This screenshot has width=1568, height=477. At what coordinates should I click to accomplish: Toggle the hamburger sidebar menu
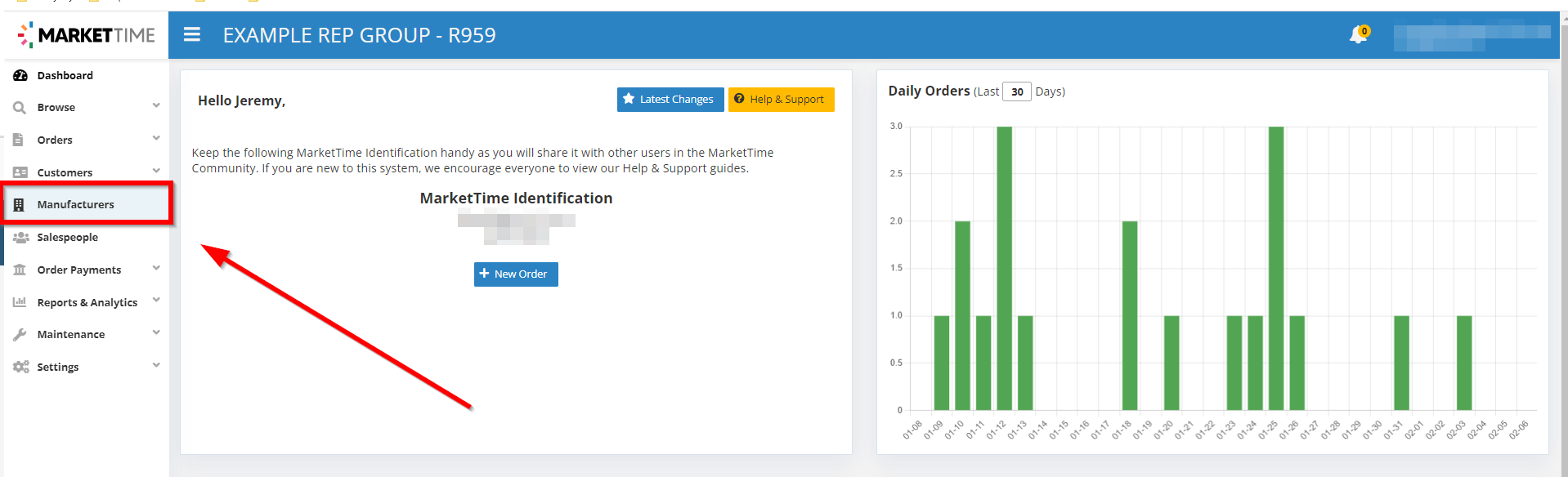point(192,34)
